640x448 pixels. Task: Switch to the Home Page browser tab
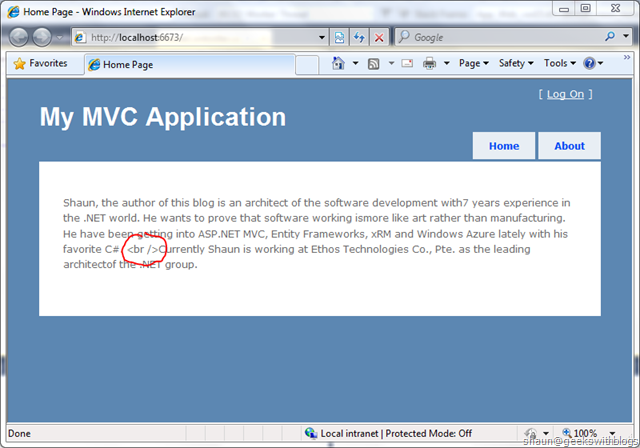click(x=128, y=64)
